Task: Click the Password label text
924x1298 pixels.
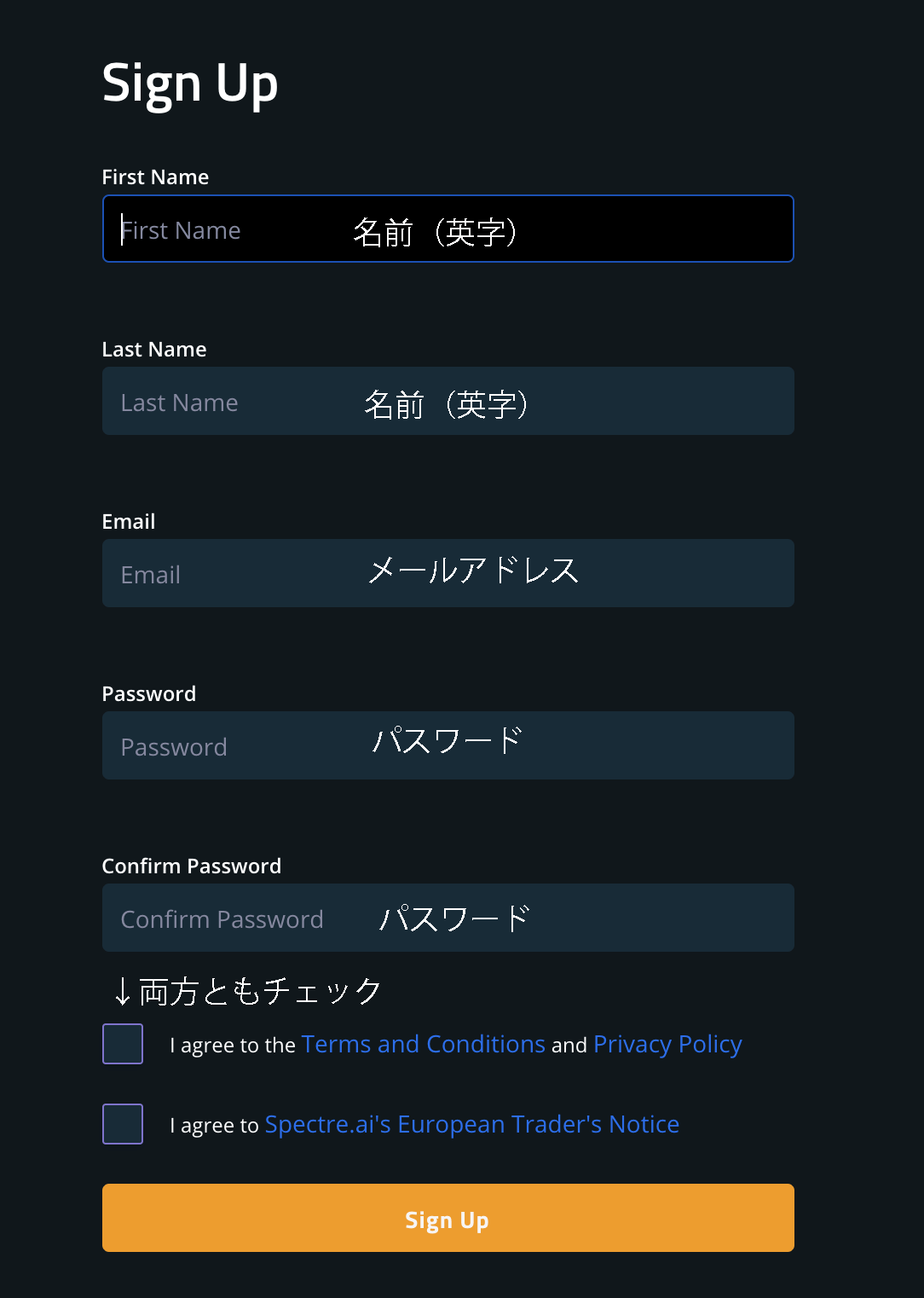Action: tap(149, 693)
